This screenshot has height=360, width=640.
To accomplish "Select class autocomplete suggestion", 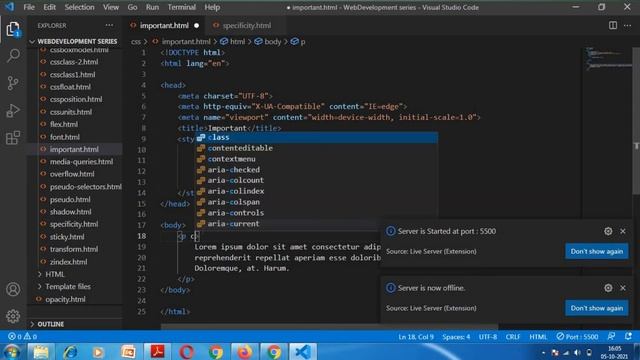I will click(316, 138).
